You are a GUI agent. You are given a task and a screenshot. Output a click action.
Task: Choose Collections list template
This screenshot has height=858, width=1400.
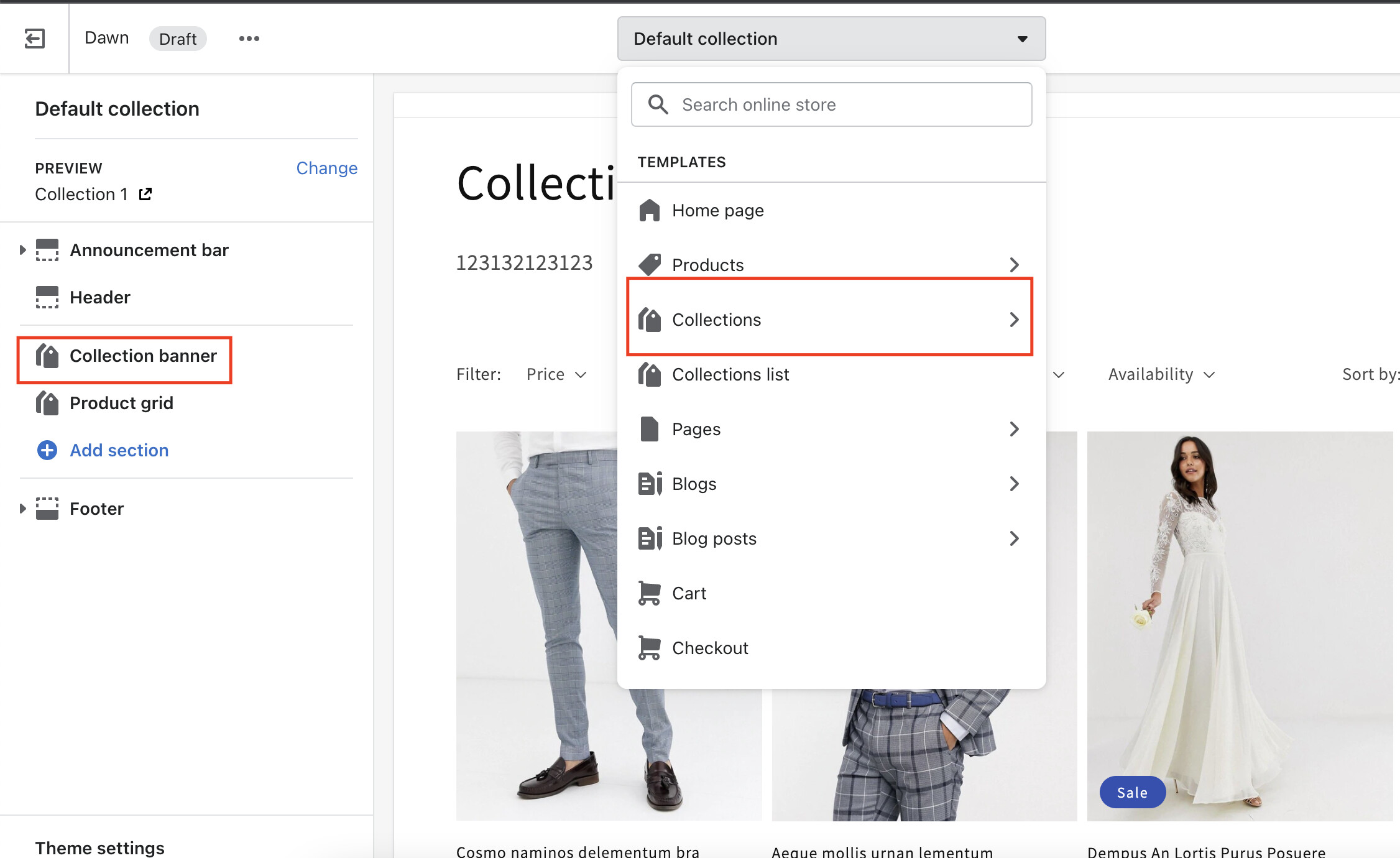730,374
